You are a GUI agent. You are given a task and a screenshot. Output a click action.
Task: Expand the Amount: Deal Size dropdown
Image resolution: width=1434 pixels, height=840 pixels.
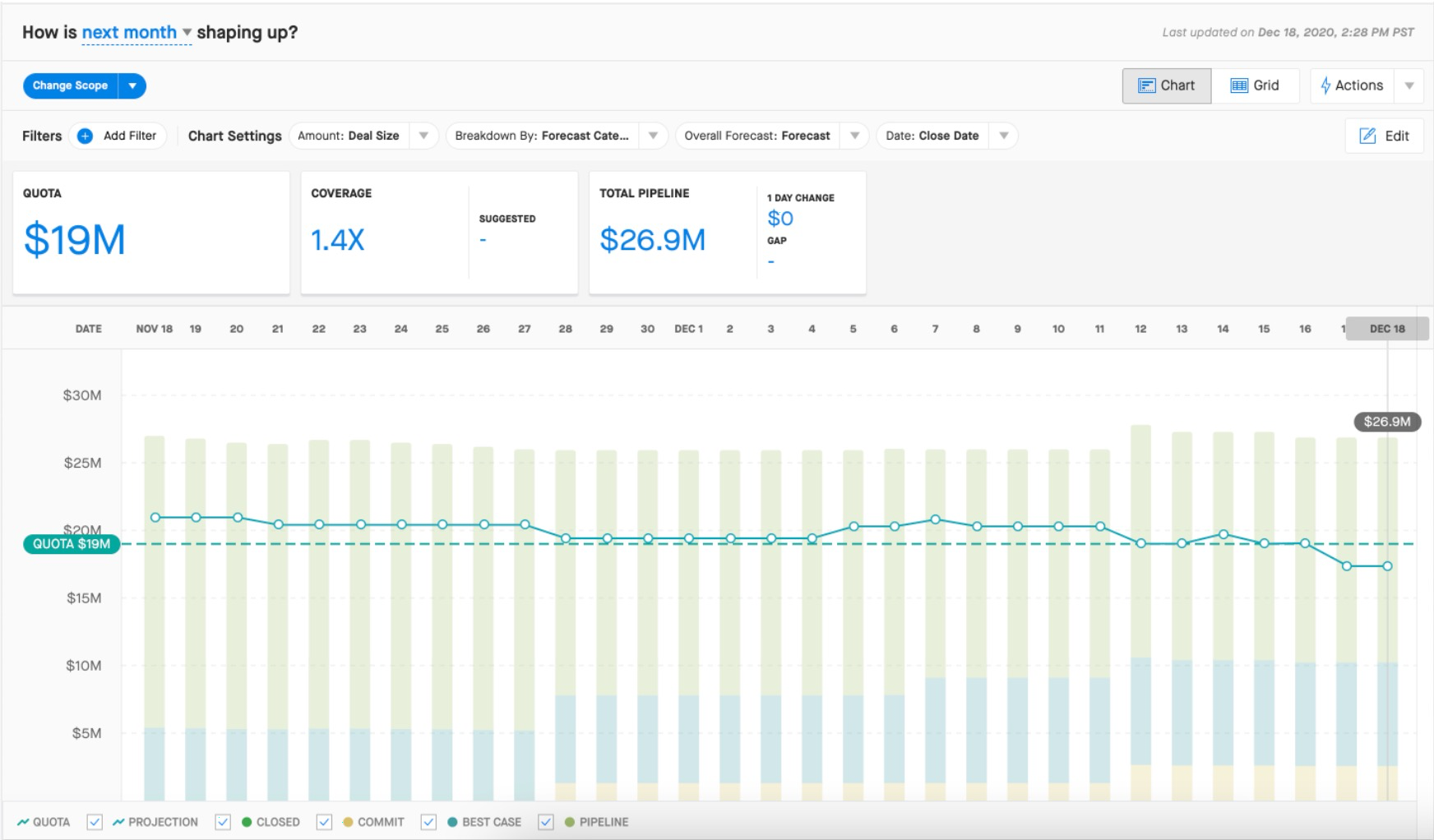click(x=423, y=136)
